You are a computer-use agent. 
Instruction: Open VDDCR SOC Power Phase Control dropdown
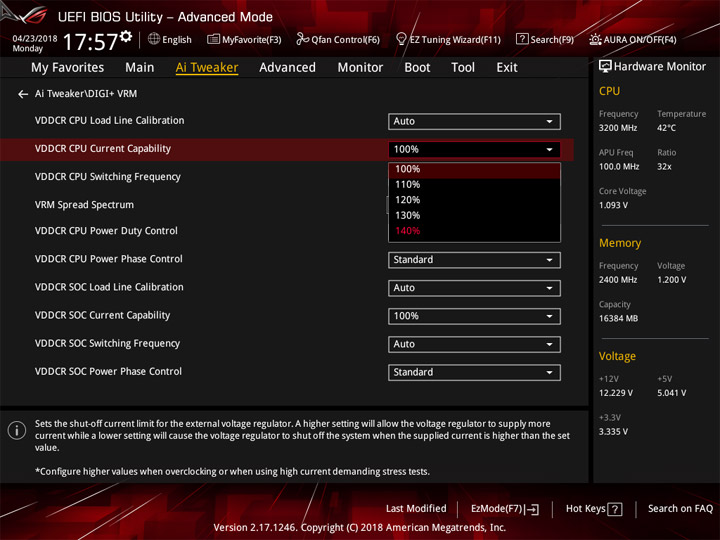(474, 372)
